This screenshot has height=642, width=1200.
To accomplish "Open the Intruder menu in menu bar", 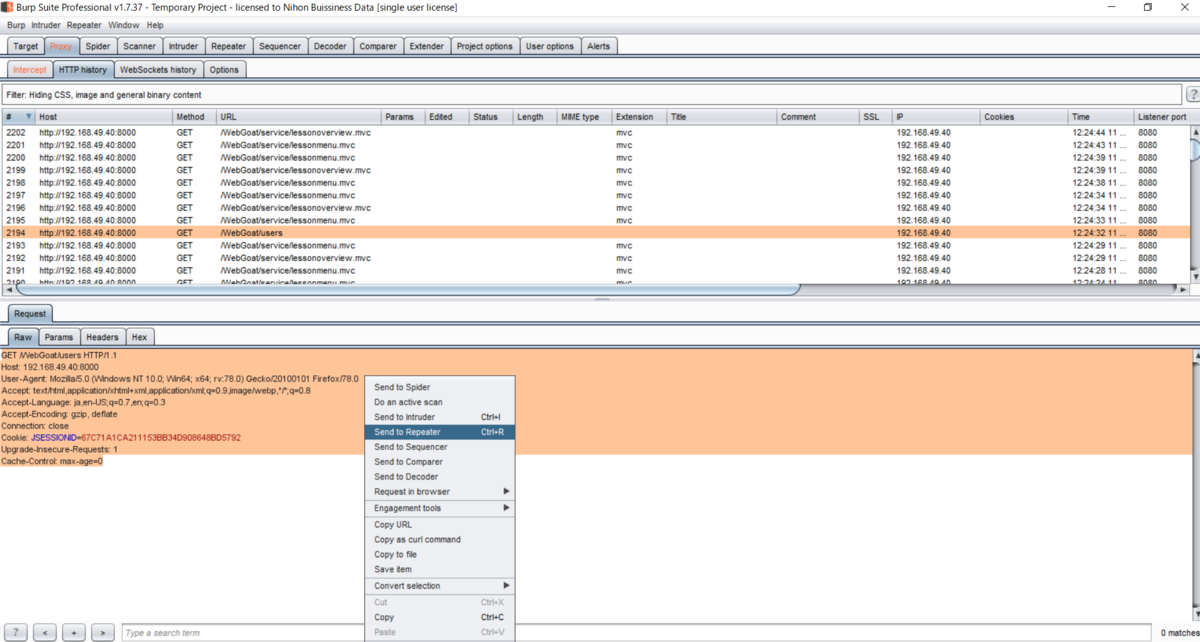I will [x=46, y=25].
